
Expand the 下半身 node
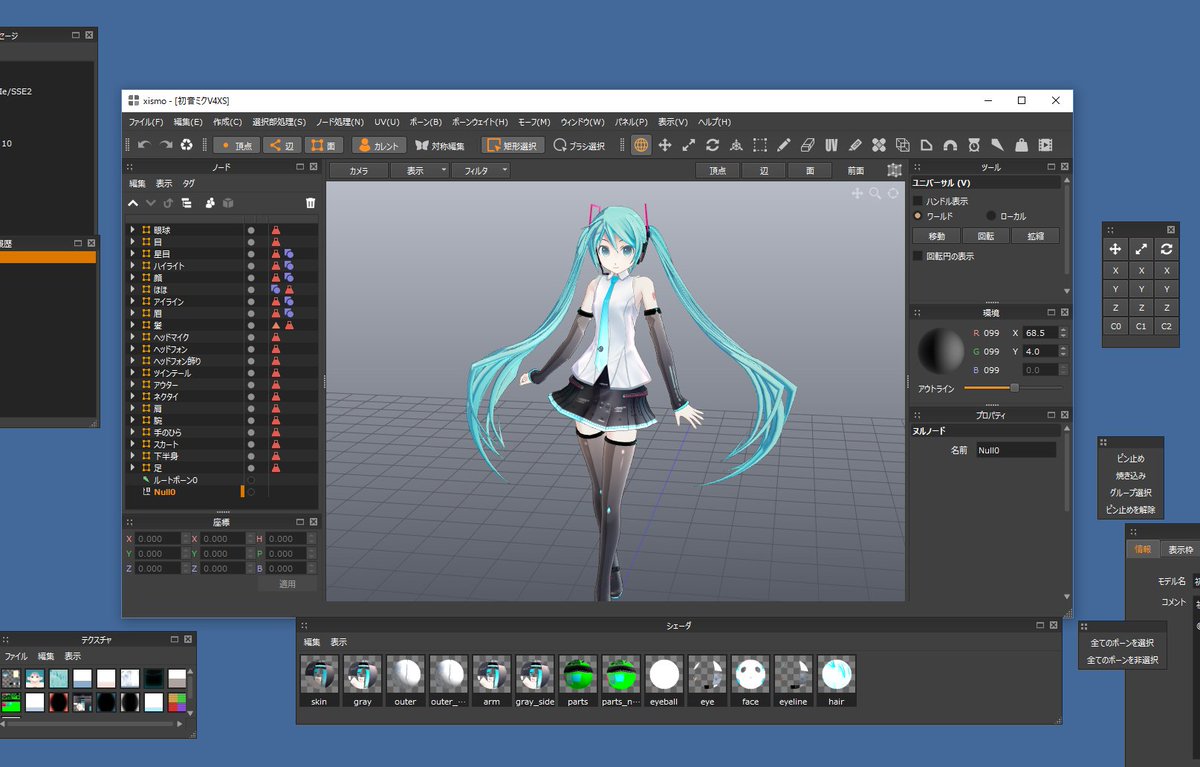pyautogui.click(x=133, y=456)
